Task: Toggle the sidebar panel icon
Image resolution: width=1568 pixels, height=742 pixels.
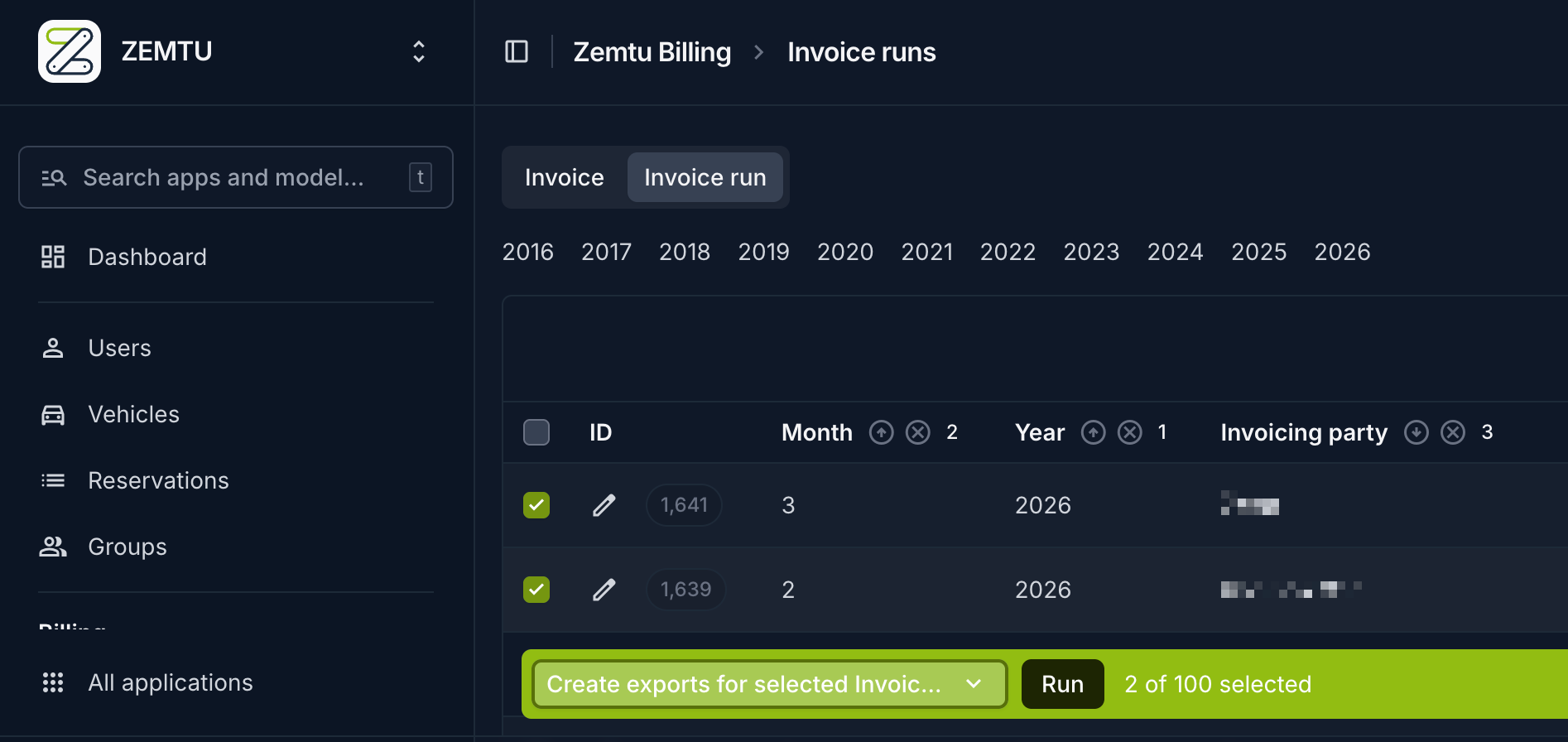Action: 517,51
